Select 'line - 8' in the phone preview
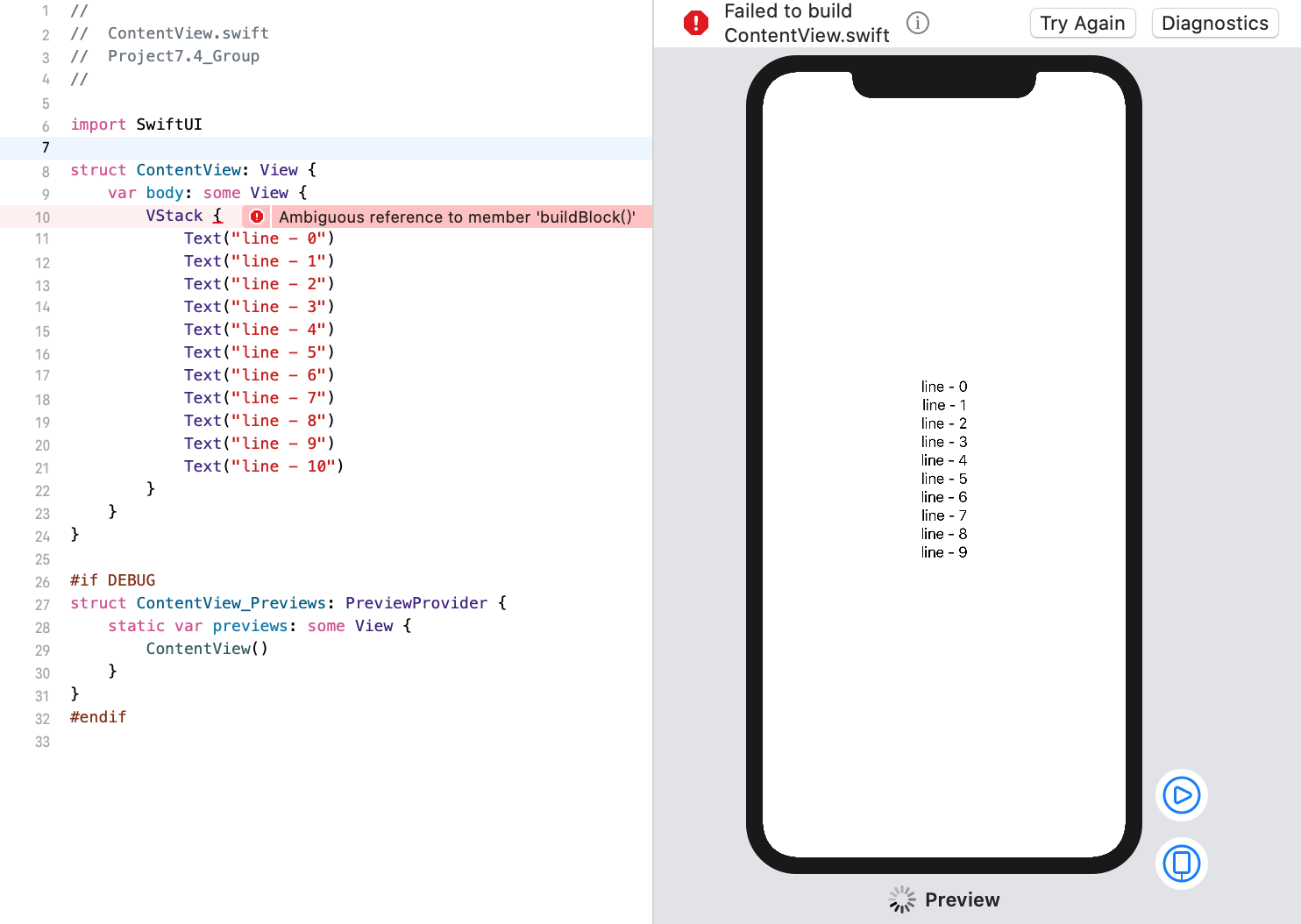This screenshot has width=1301, height=924. pos(944,534)
